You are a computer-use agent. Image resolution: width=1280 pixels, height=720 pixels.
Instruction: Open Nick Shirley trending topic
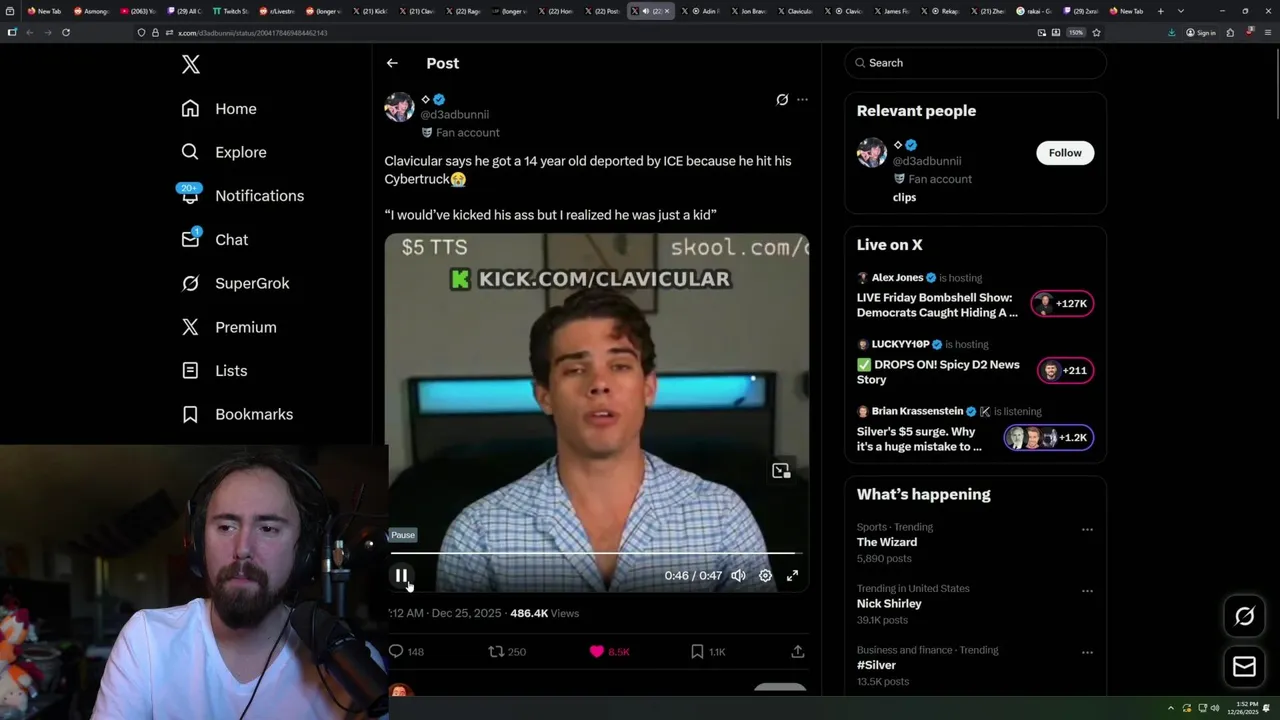[x=889, y=604]
